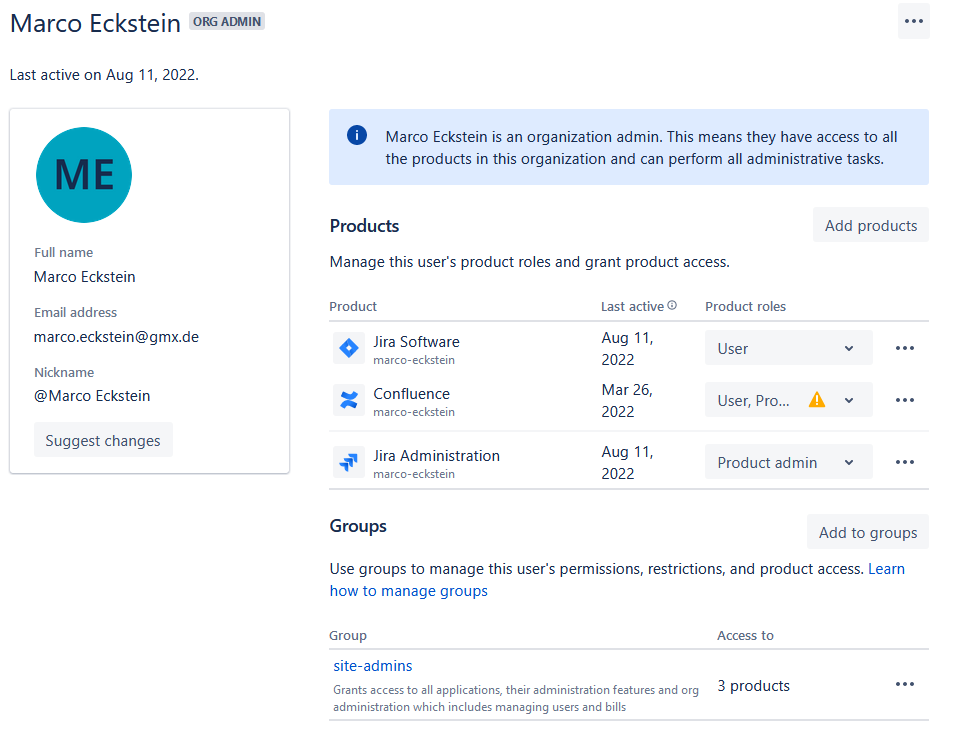Click the Add products button
The height and width of the screenshot is (733, 968).
click(x=870, y=224)
